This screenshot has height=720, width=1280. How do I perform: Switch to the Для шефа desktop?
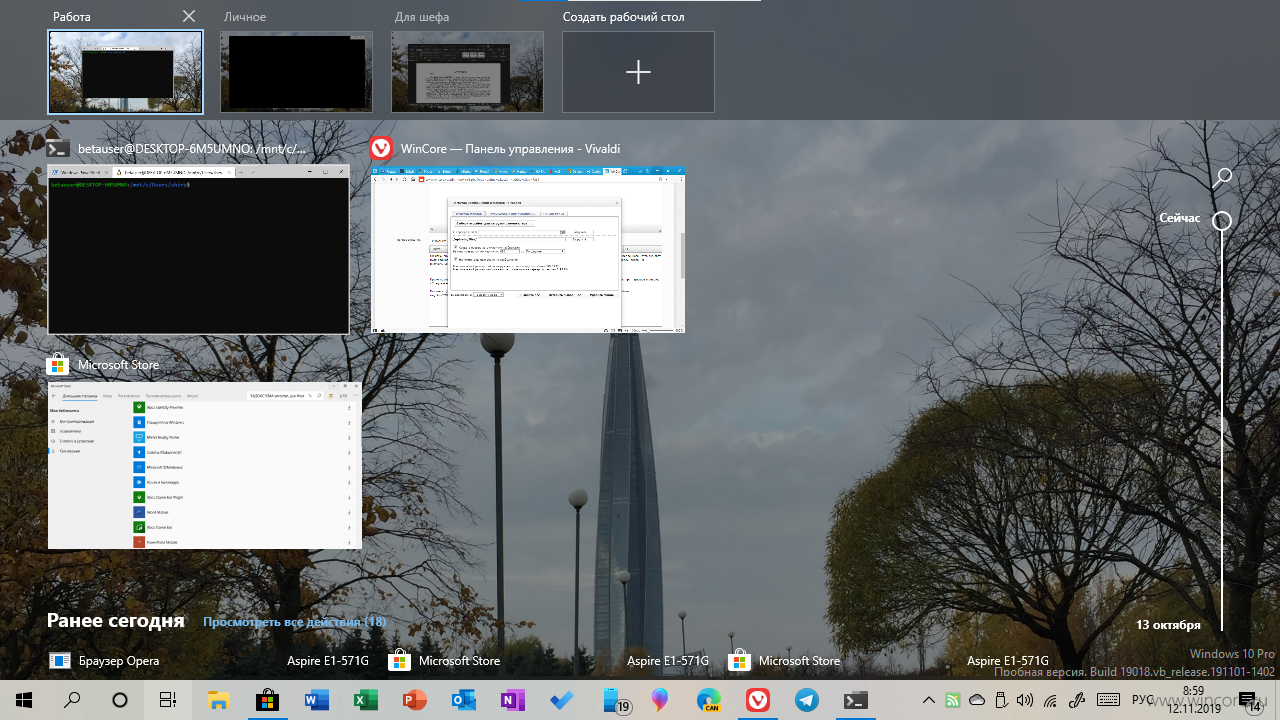467,72
